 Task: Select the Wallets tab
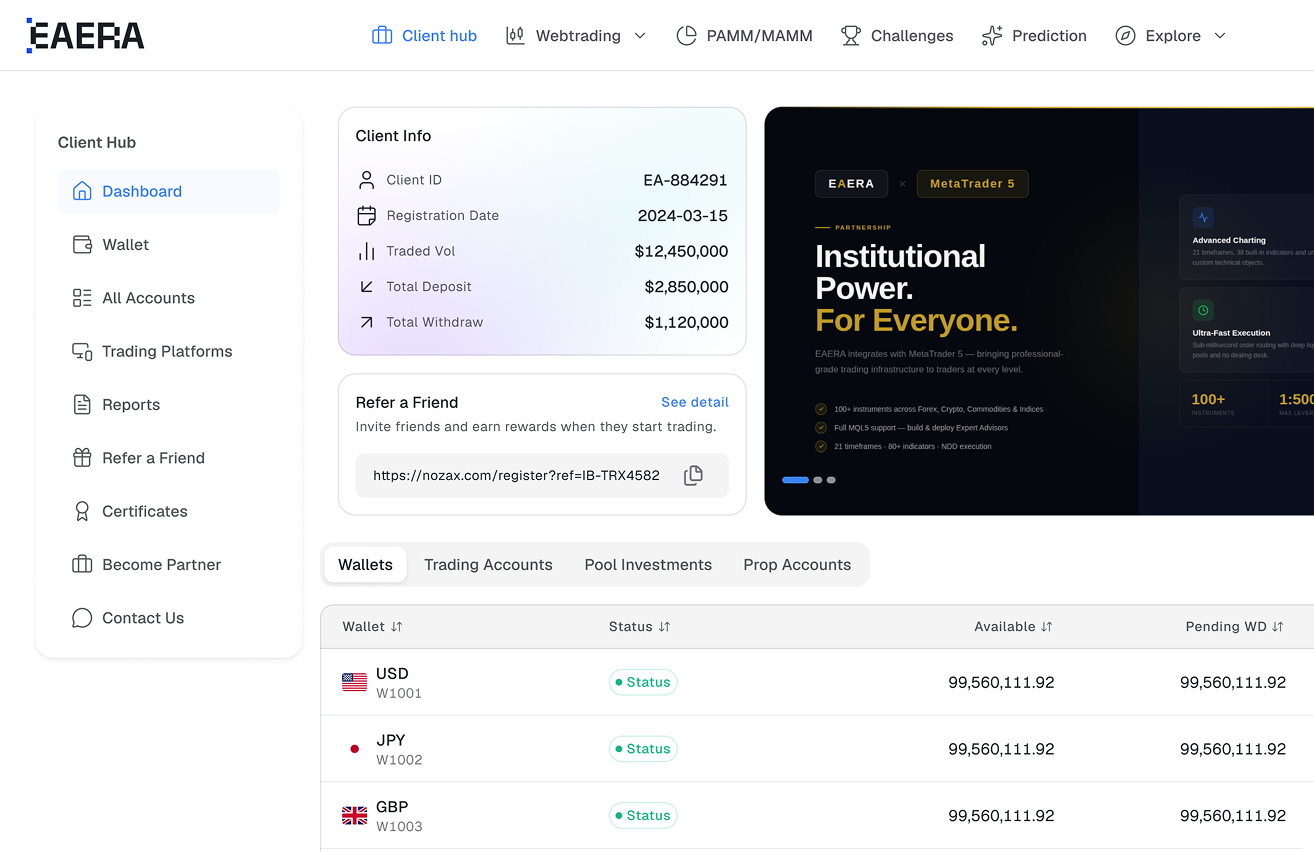click(x=365, y=565)
